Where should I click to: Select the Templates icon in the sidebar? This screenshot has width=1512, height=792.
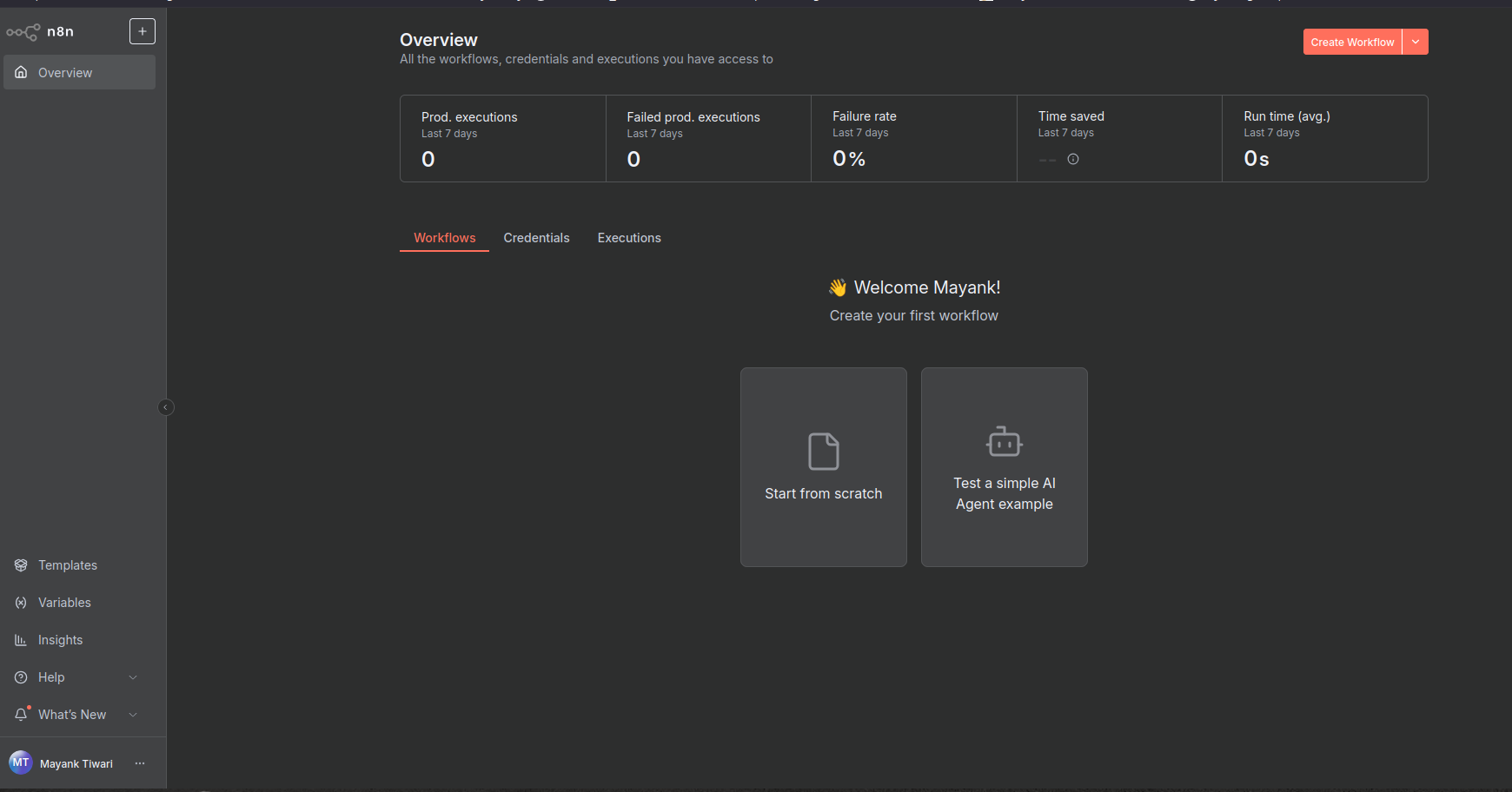[x=20, y=565]
